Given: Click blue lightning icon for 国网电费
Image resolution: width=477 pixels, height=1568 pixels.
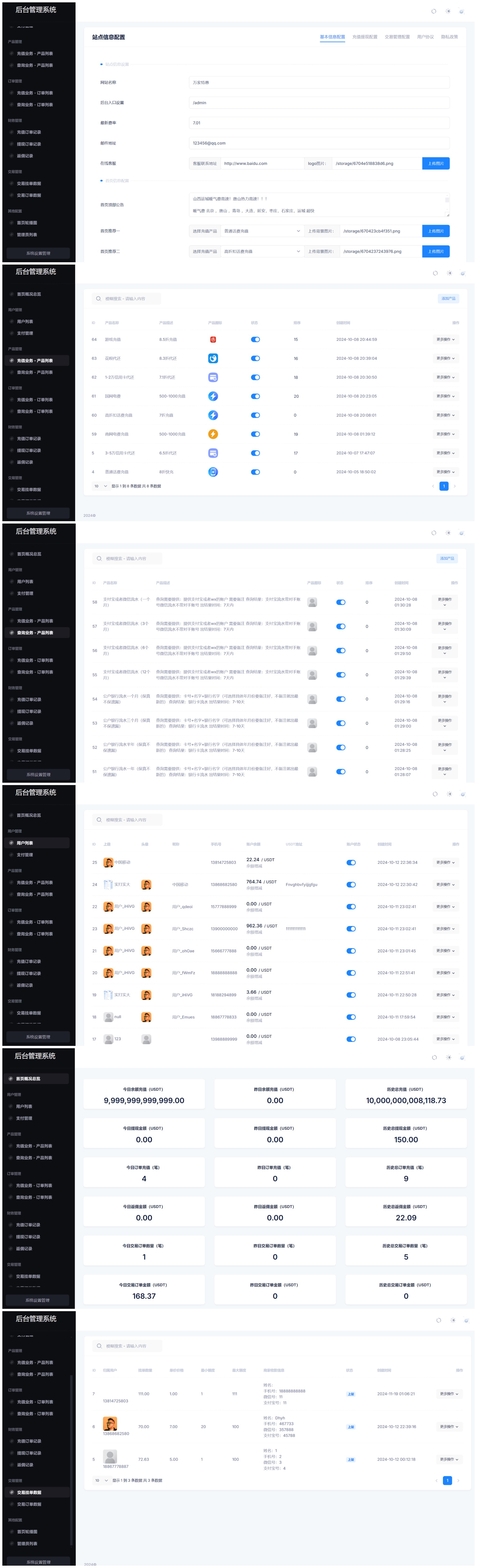Looking at the screenshot, I should pos(213,396).
